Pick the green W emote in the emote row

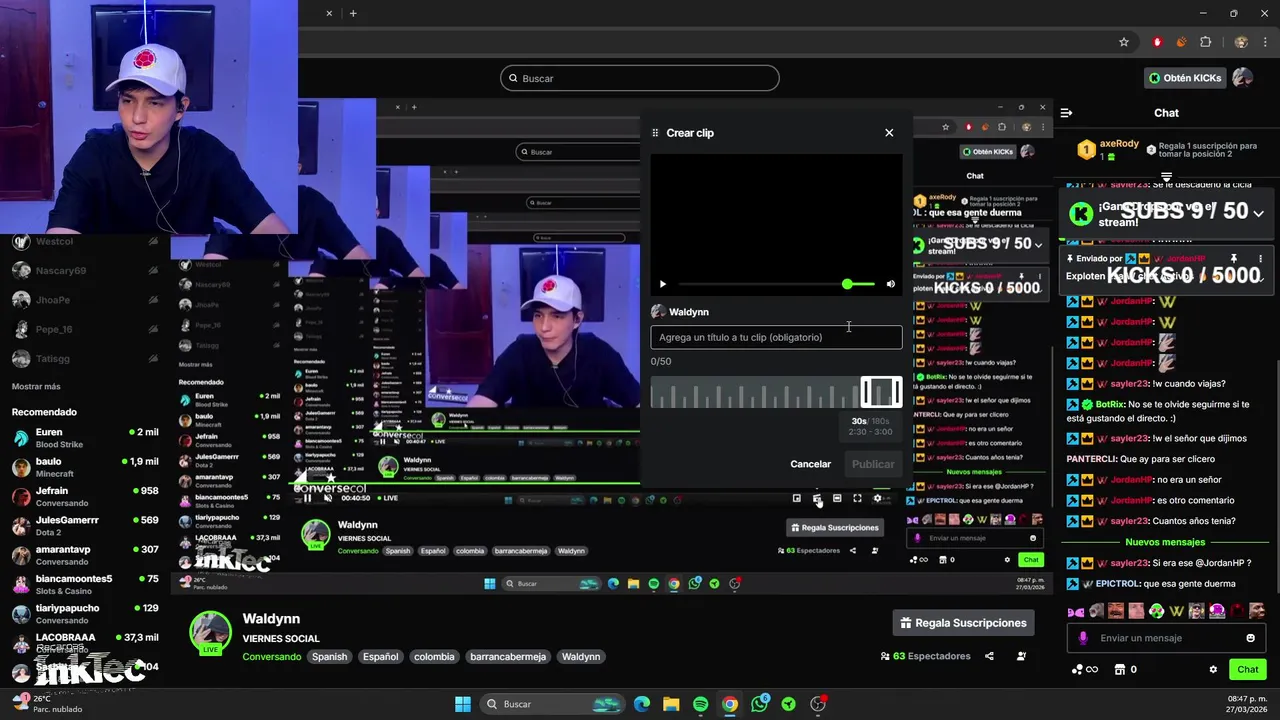pyautogui.click(x=1176, y=611)
